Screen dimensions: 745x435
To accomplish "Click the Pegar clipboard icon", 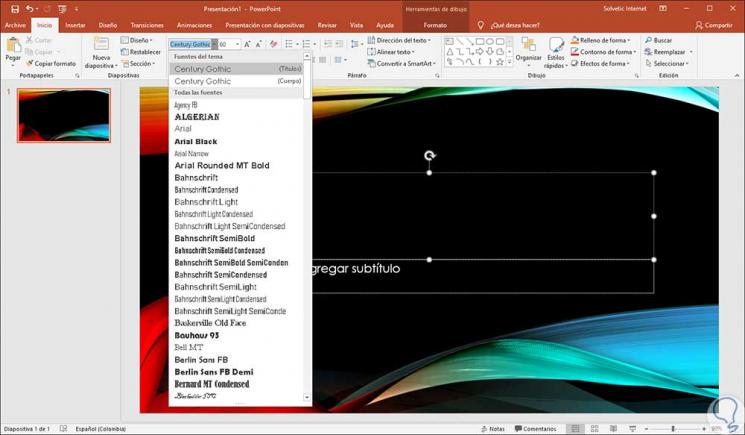I will tap(13, 46).
